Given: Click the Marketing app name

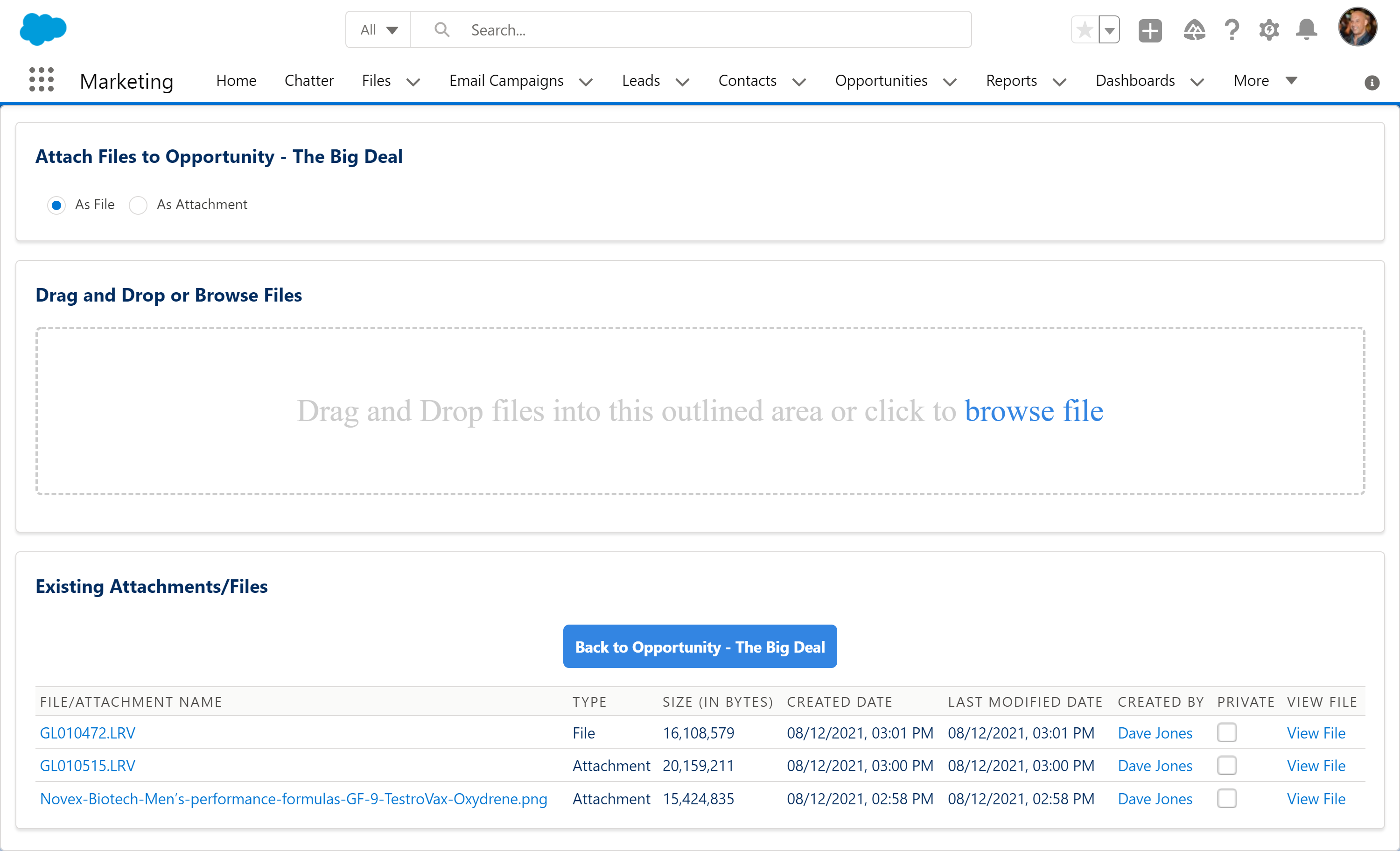Looking at the screenshot, I should pyautogui.click(x=126, y=81).
